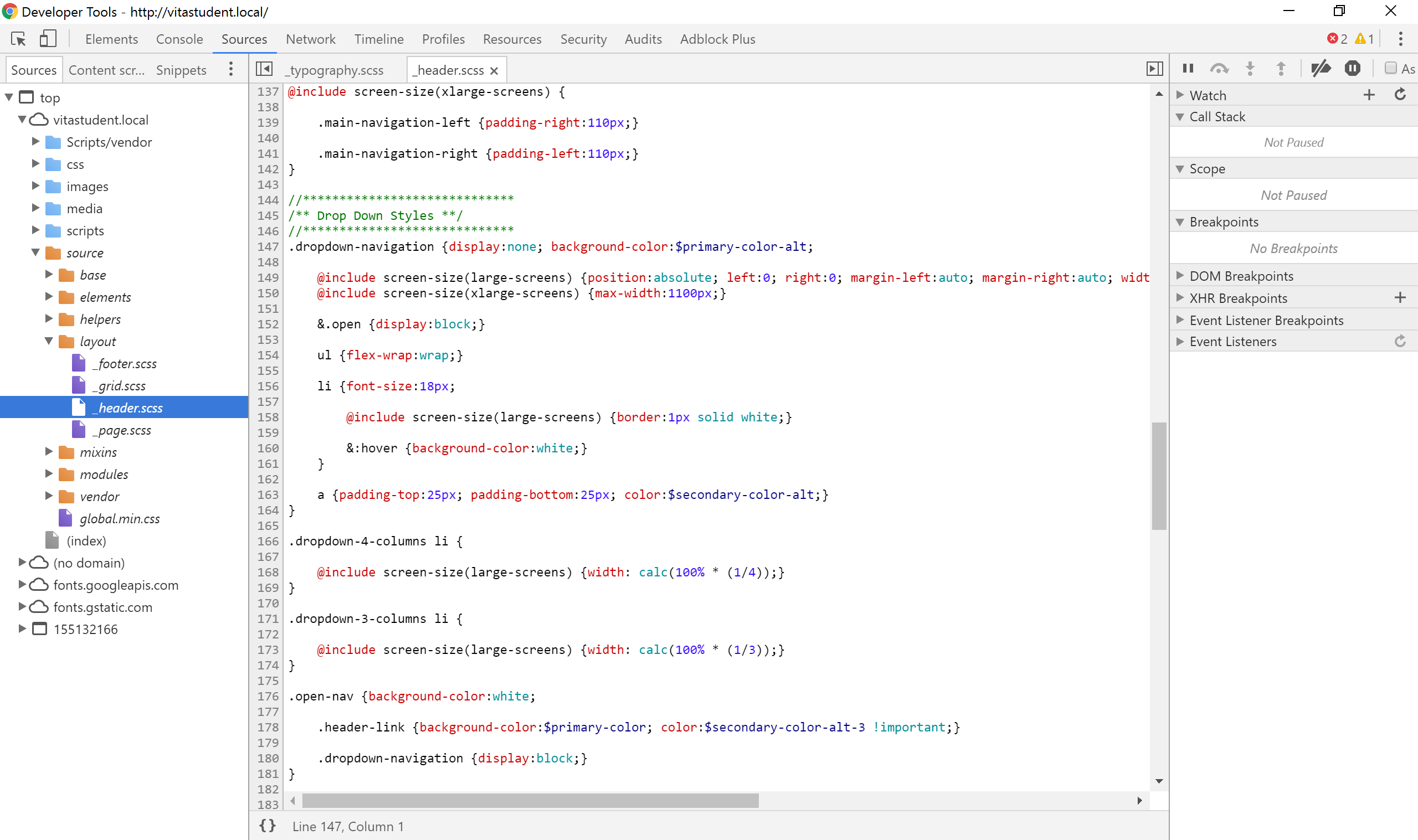Screen dimensions: 1418x840
Task: Switch to Content scripts navigator tab
Action: click(x=106, y=70)
